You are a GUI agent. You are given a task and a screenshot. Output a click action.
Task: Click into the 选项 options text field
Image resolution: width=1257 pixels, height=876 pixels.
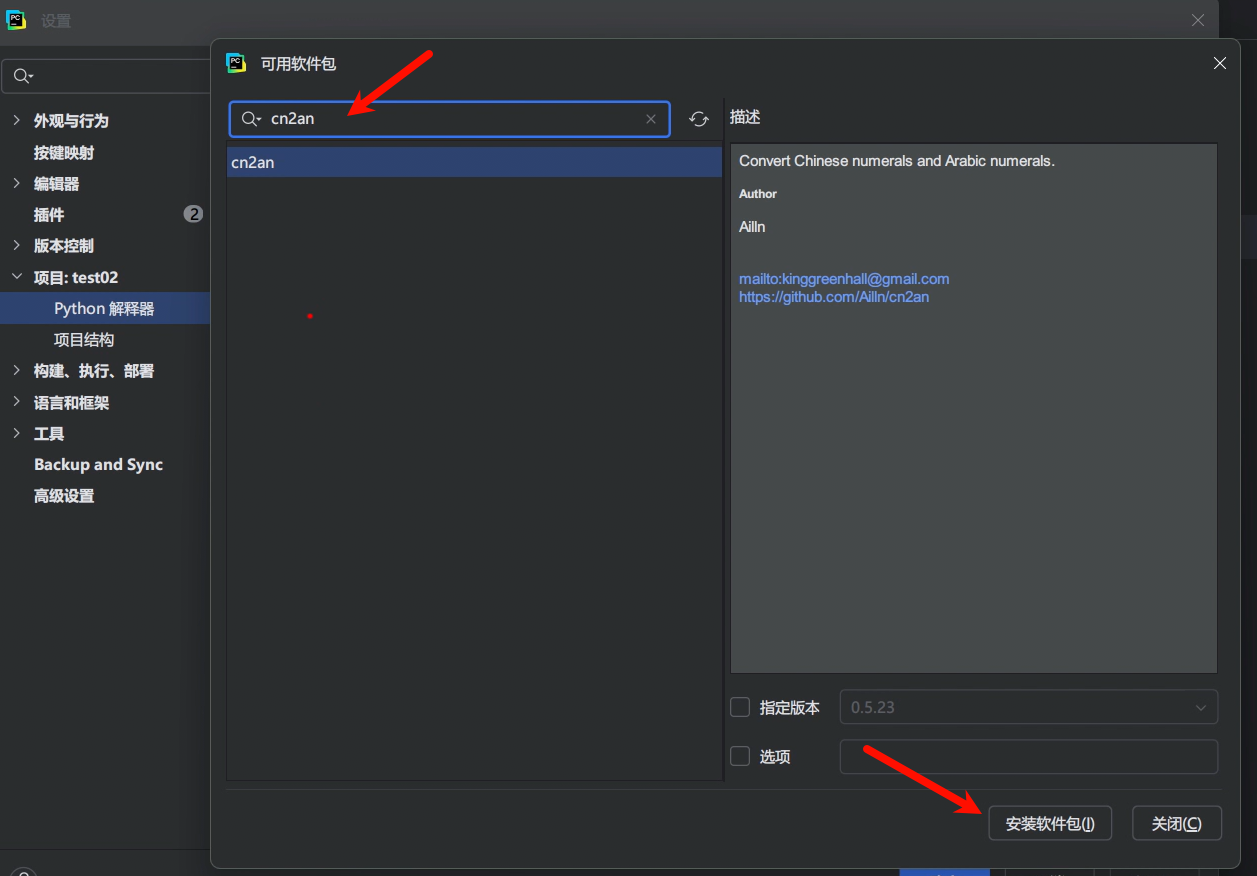[x=1029, y=757]
